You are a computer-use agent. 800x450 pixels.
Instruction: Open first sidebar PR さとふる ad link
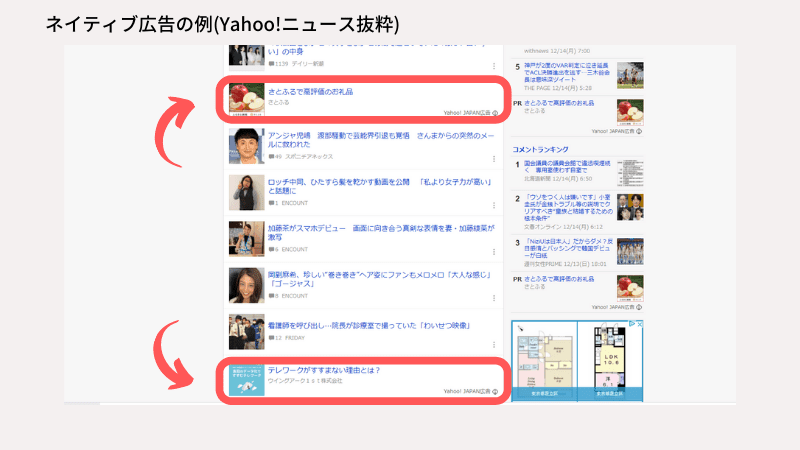tap(559, 103)
